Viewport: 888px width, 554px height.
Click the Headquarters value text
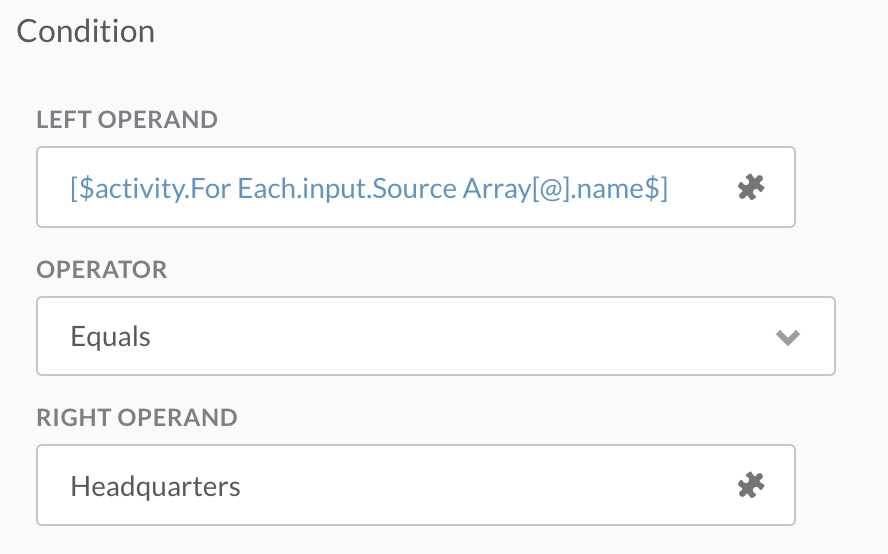tap(155, 487)
